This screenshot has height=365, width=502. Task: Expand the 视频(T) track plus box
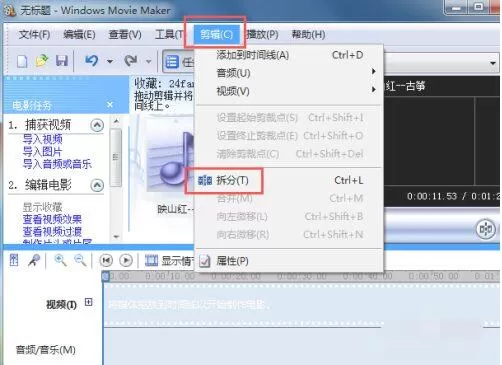pyautogui.click(x=88, y=302)
